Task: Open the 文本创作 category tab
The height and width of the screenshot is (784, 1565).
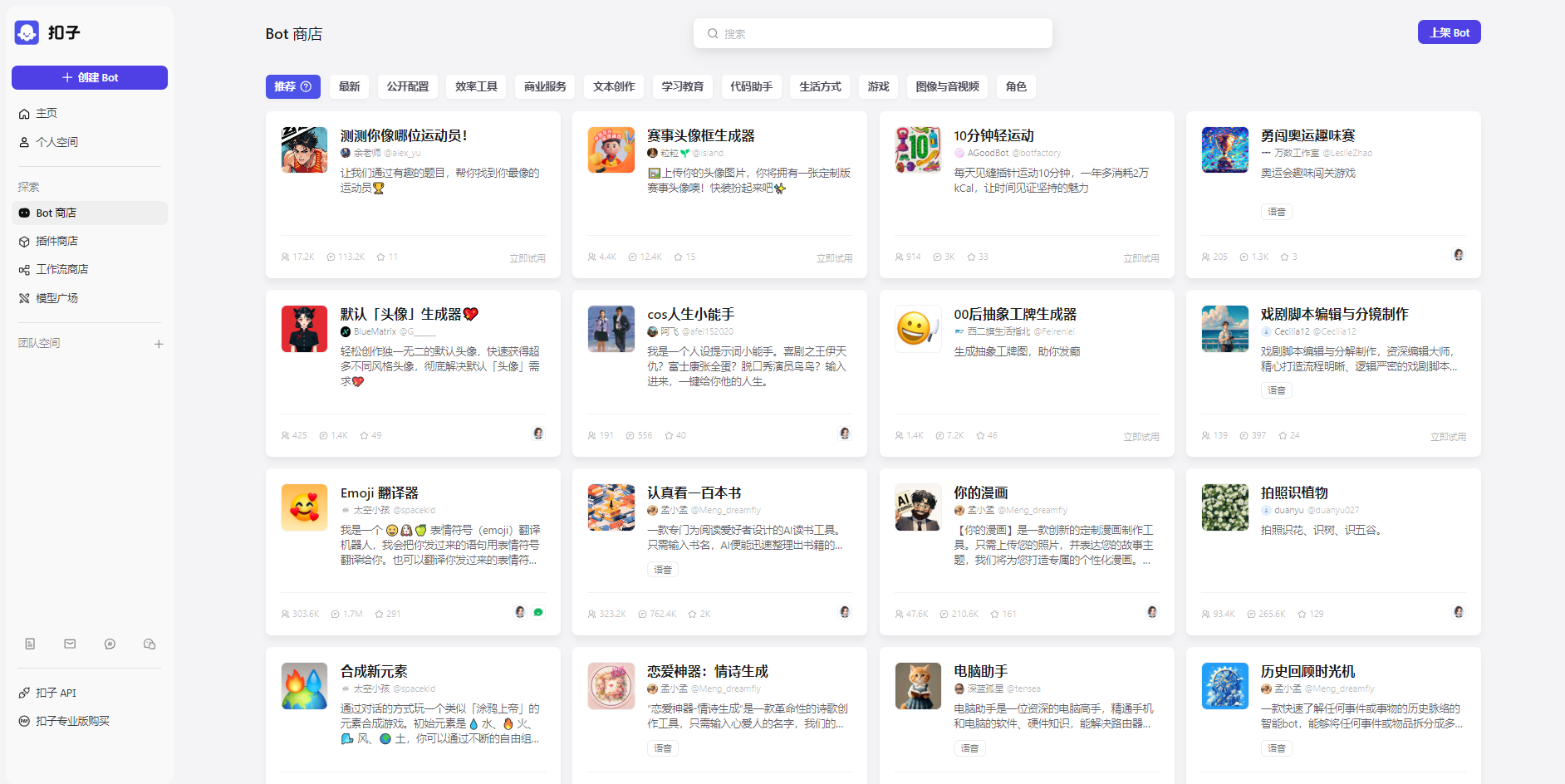Action: [x=614, y=86]
